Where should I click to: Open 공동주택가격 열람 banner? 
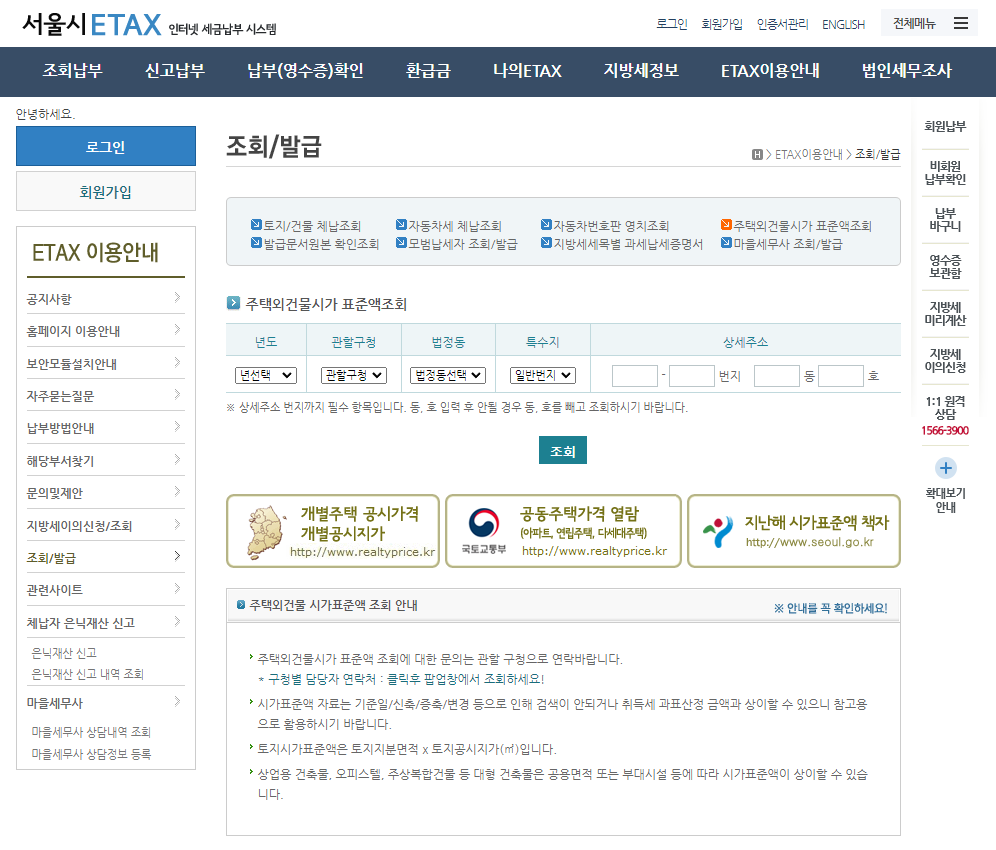(563, 531)
